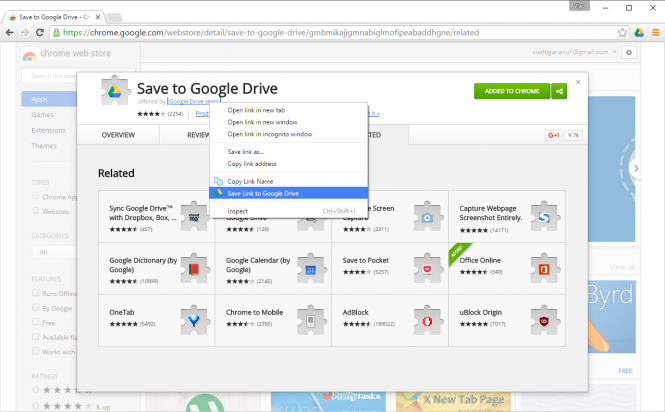Click the OneTab listing title
665x412 pixels.
[122, 312]
